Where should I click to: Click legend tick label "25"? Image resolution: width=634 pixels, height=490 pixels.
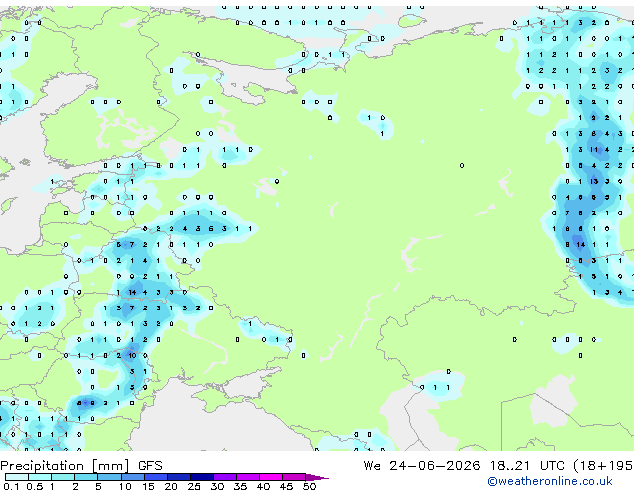coord(194,486)
